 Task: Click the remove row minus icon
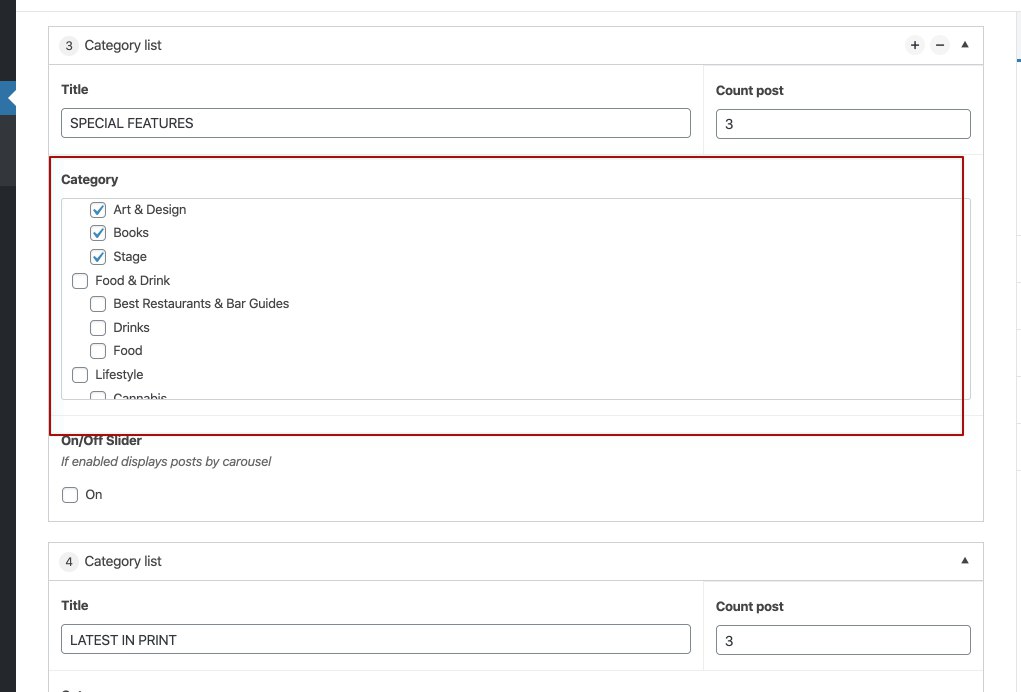pos(940,45)
